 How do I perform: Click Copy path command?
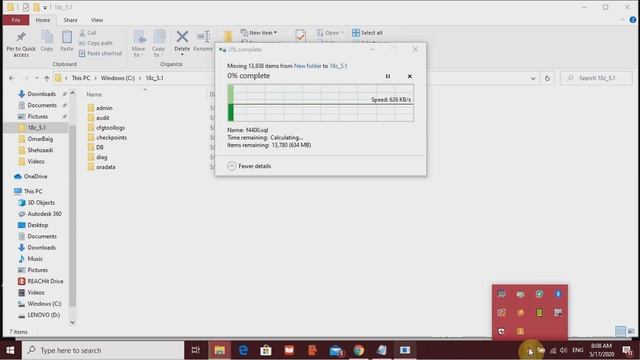[x=96, y=43]
